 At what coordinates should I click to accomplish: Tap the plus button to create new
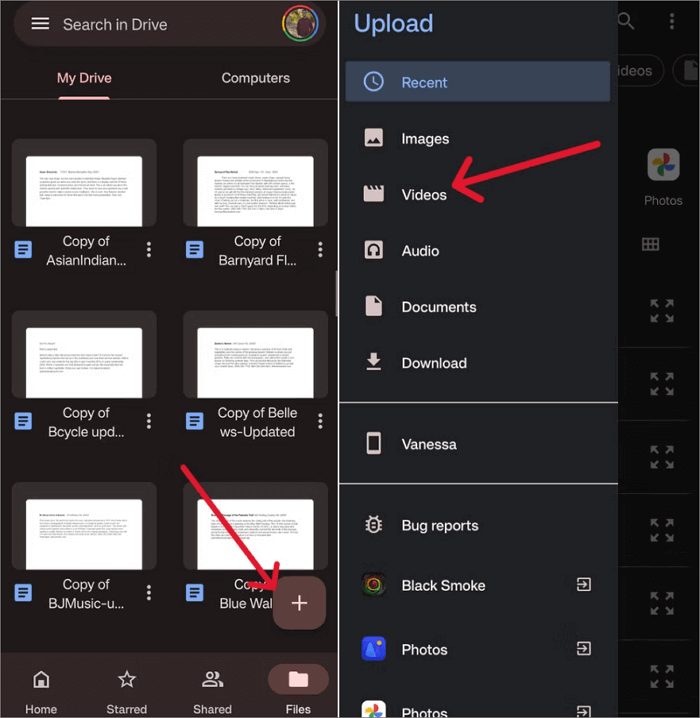point(299,603)
